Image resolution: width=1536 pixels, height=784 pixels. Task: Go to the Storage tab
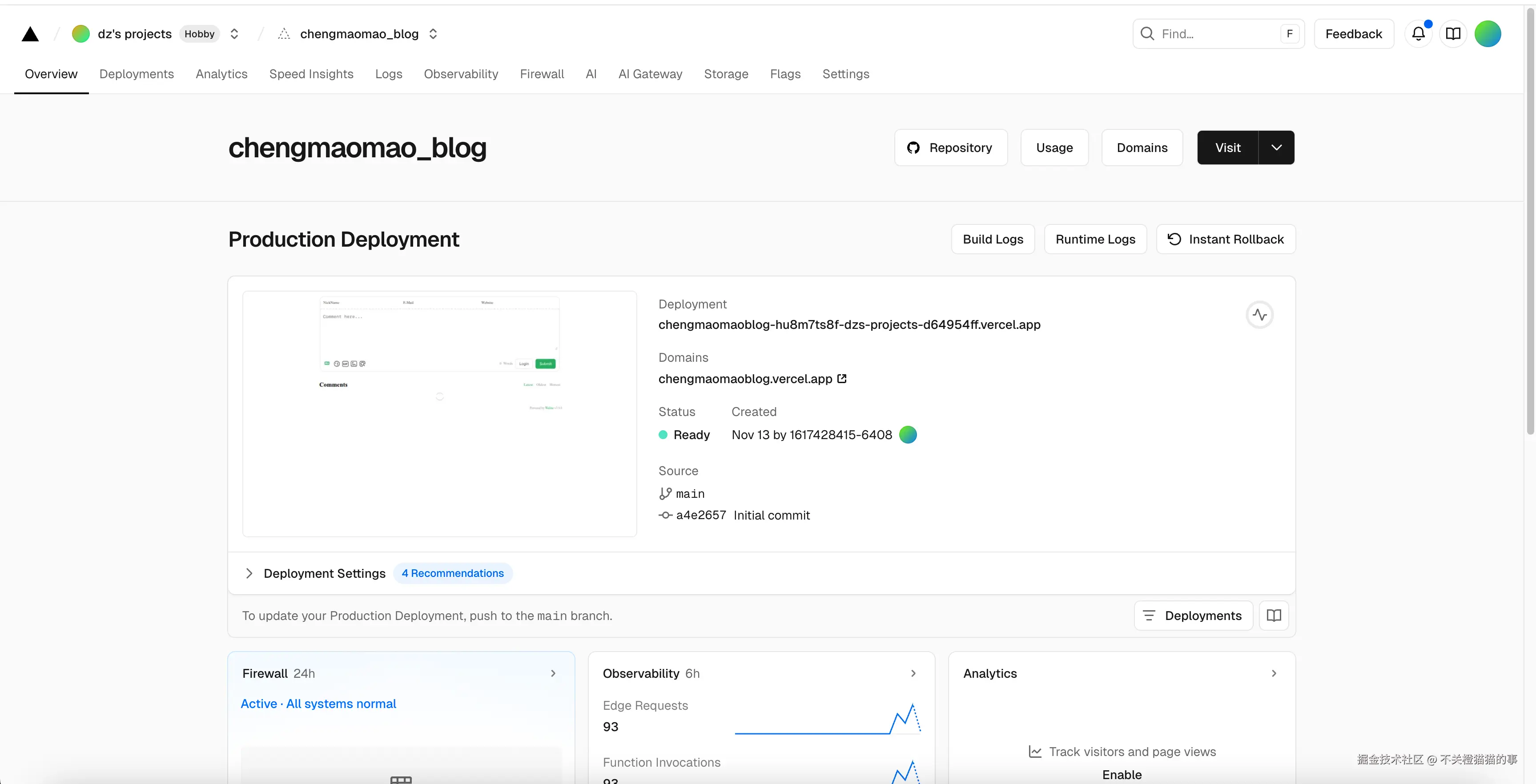726,74
